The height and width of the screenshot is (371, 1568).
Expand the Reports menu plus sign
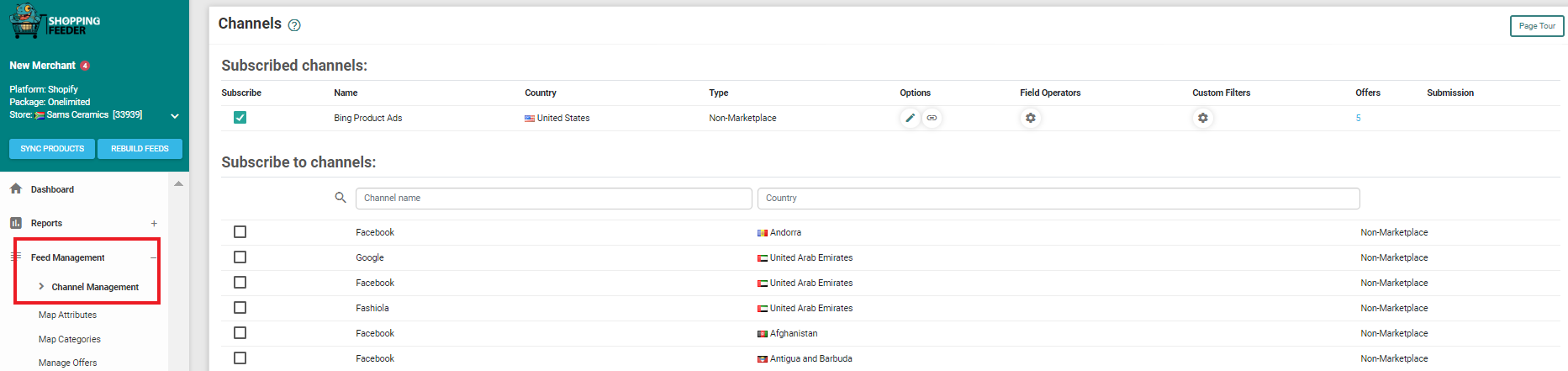tap(154, 224)
